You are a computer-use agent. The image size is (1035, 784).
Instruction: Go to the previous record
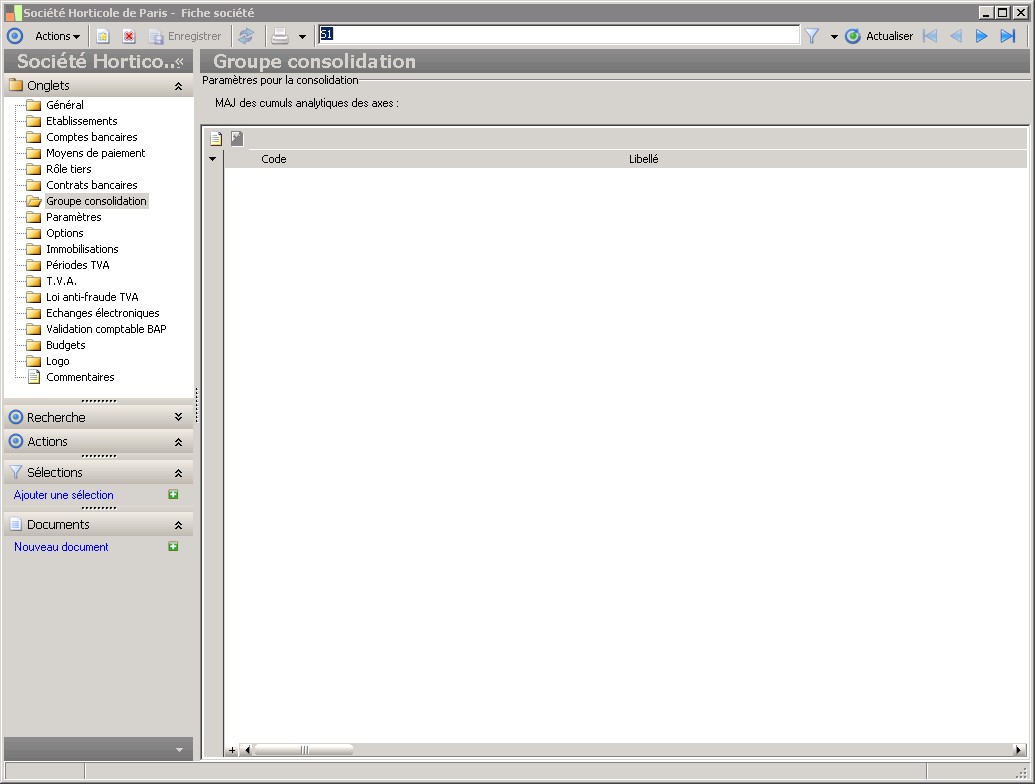956,36
